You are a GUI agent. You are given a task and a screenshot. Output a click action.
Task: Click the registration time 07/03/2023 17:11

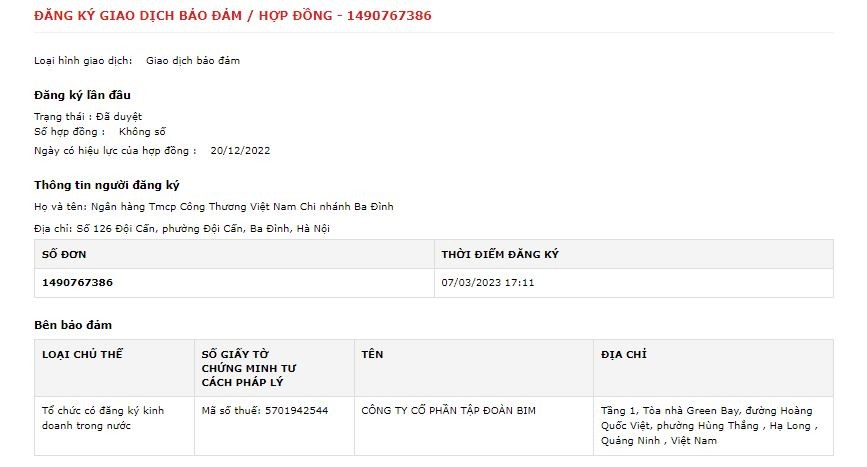(x=488, y=283)
